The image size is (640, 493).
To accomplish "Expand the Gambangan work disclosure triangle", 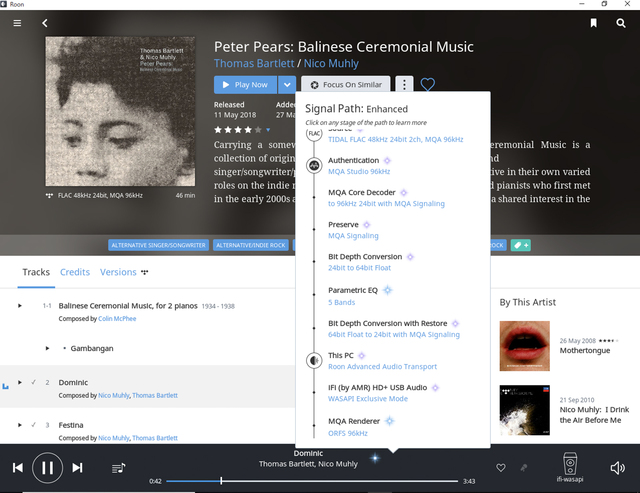I will pyautogui.click(x=47, y=348).
